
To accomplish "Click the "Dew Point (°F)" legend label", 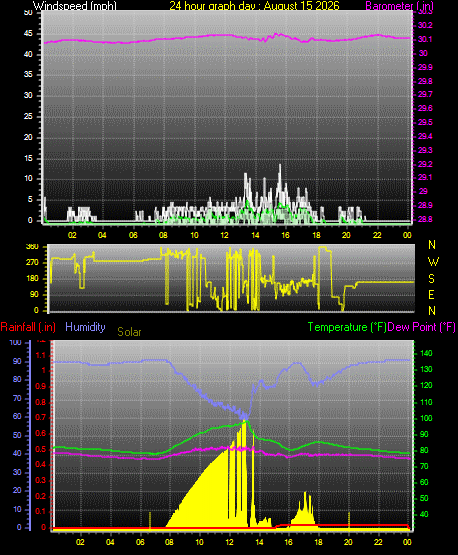I will tap(421, 327).
